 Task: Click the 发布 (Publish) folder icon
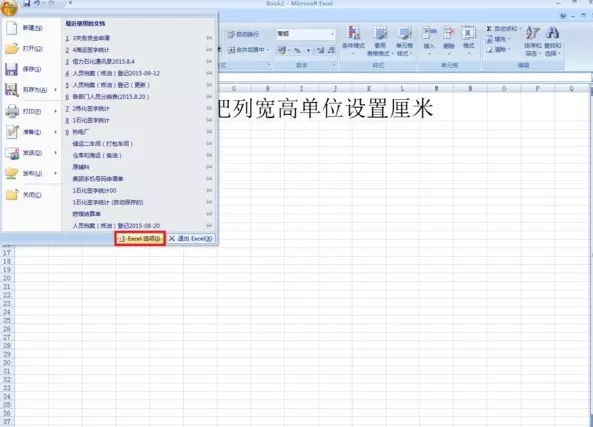pos(12,173)
